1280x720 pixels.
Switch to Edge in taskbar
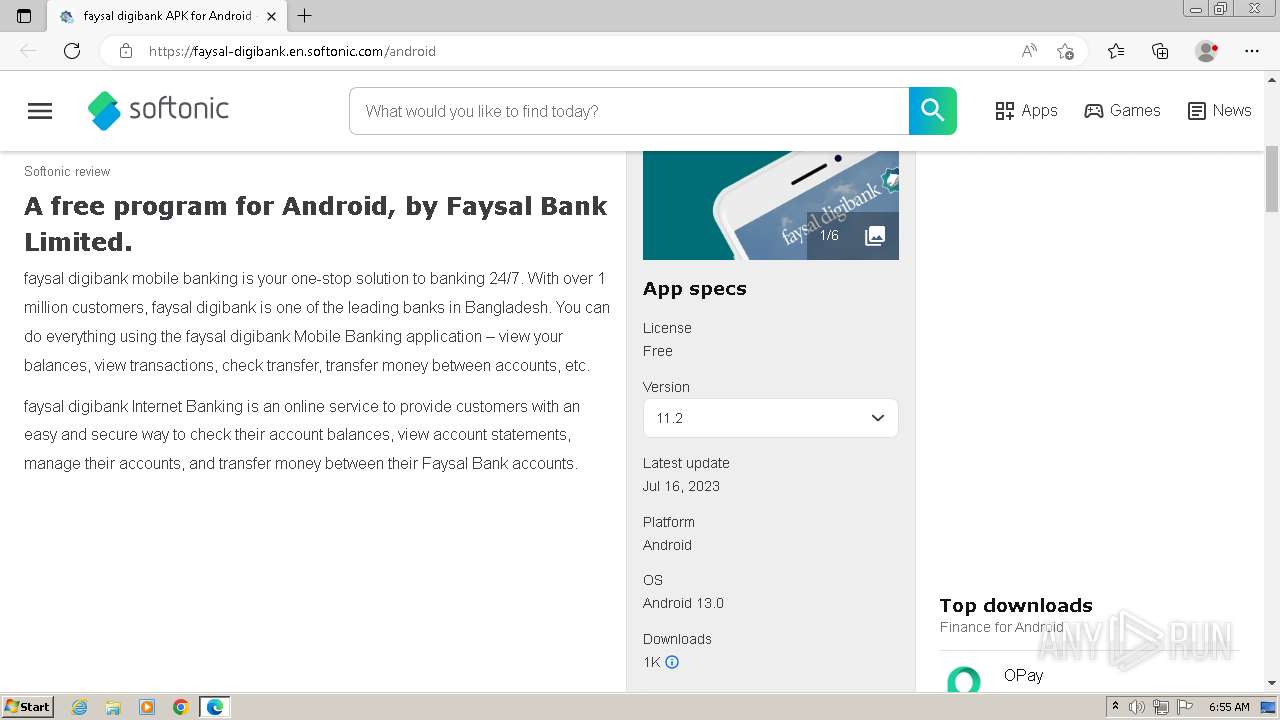[215, 707]
